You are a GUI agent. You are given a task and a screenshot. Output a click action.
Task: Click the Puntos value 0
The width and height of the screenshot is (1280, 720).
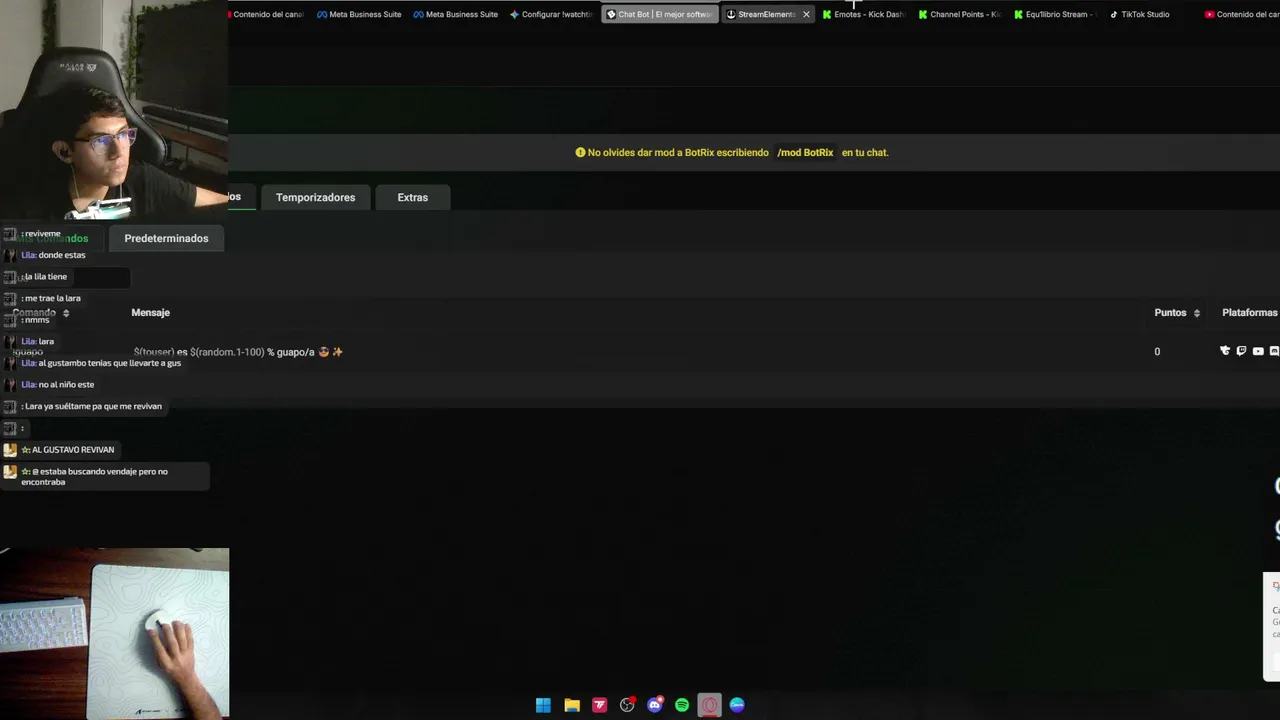pos(1157,352)
